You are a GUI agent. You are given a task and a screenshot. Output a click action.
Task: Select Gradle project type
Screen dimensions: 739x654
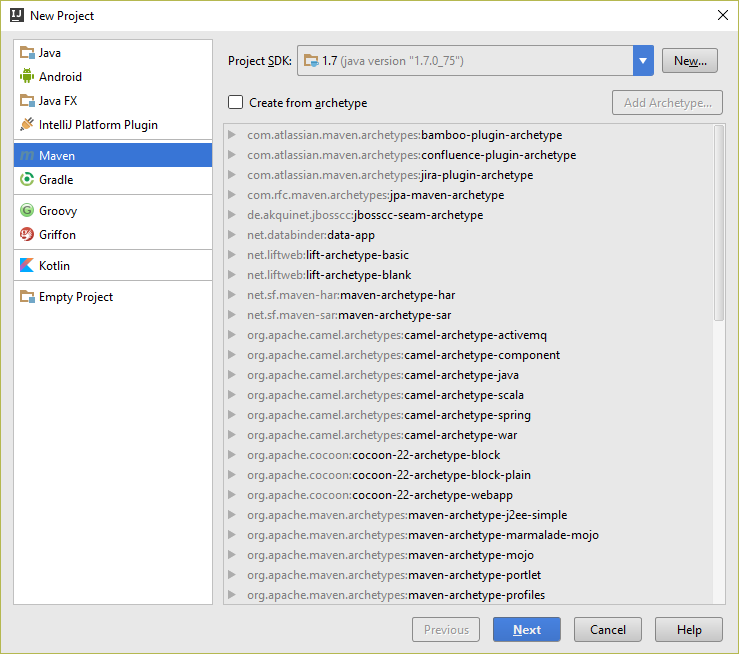113,180
